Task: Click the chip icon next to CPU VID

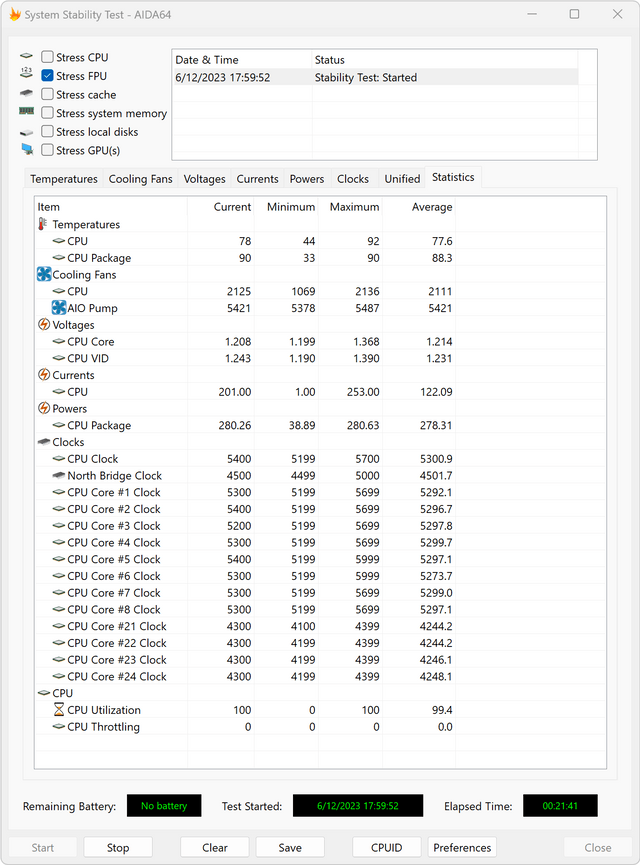Action: point(59,358)
